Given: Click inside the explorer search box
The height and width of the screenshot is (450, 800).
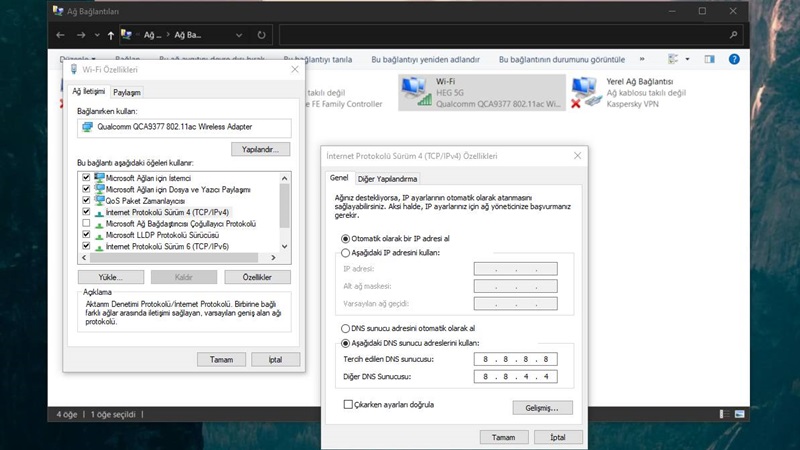Looking at the screenshot, I should click(x=511, y=35).
